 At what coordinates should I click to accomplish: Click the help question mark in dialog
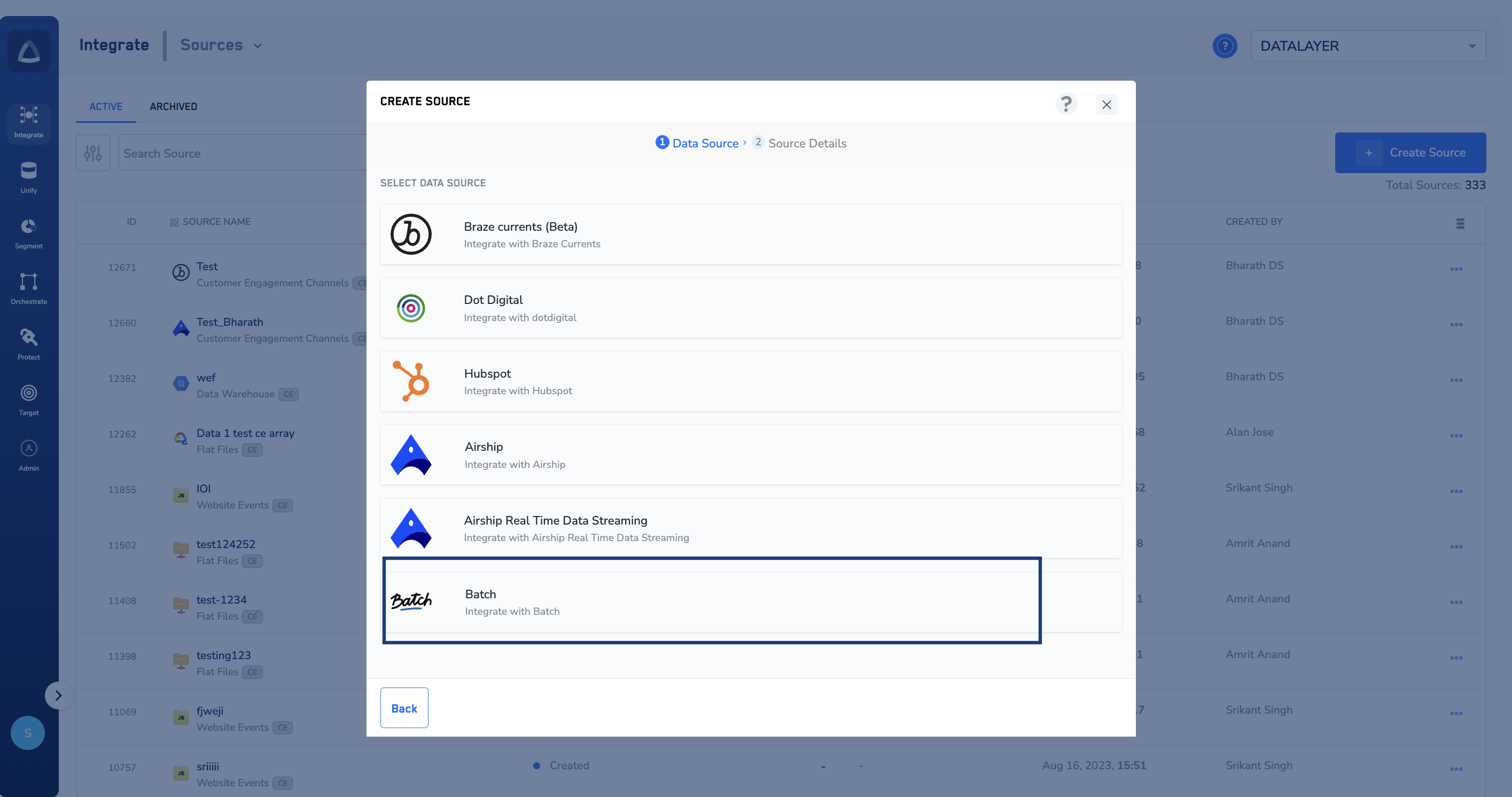coord(1066,104)
